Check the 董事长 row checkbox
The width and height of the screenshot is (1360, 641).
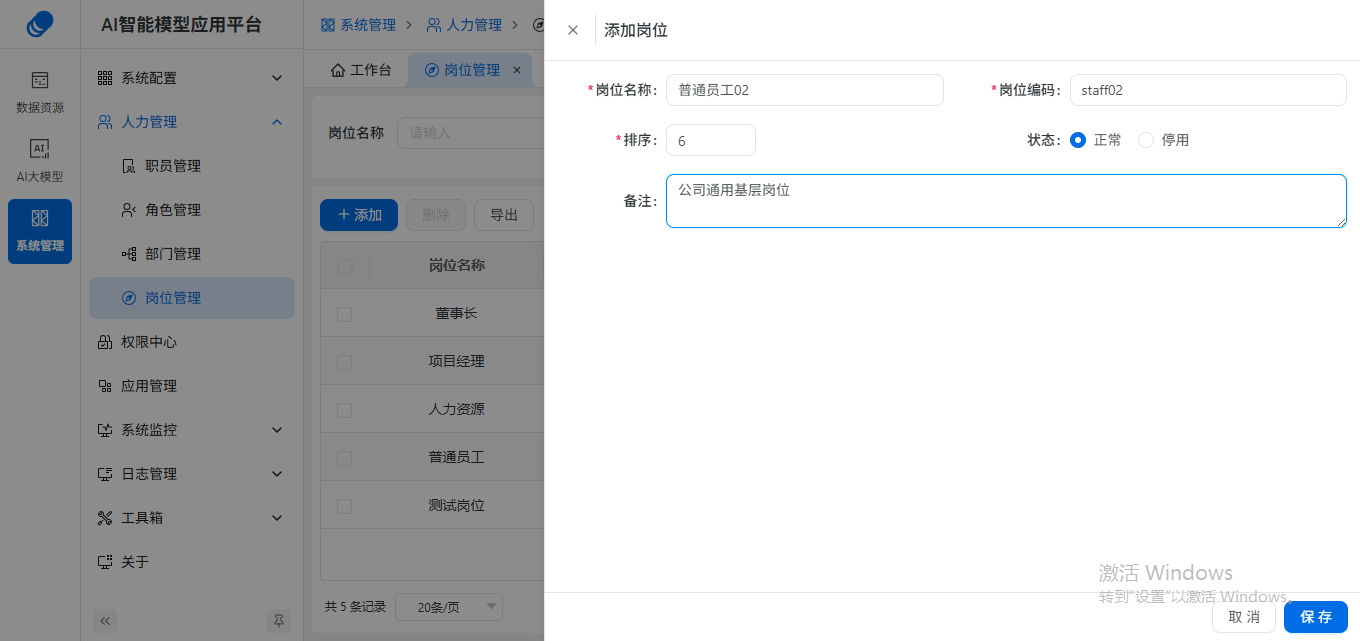pyautogui.click(x=345, y=314)
